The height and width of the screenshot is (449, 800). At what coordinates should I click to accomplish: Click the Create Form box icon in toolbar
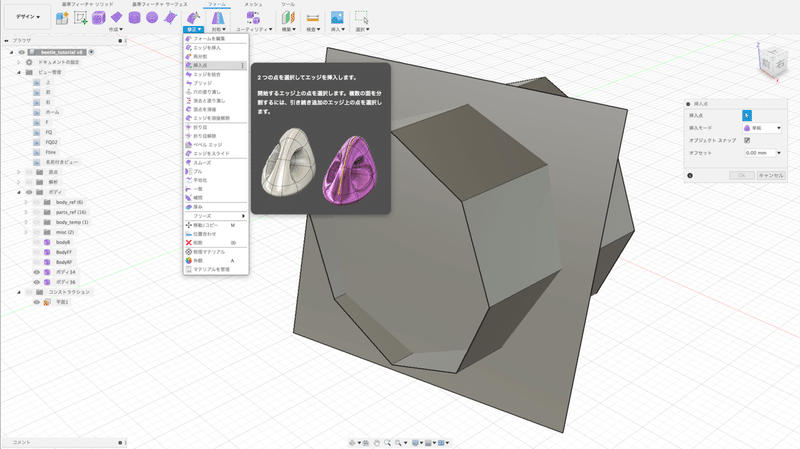(62, 18)
